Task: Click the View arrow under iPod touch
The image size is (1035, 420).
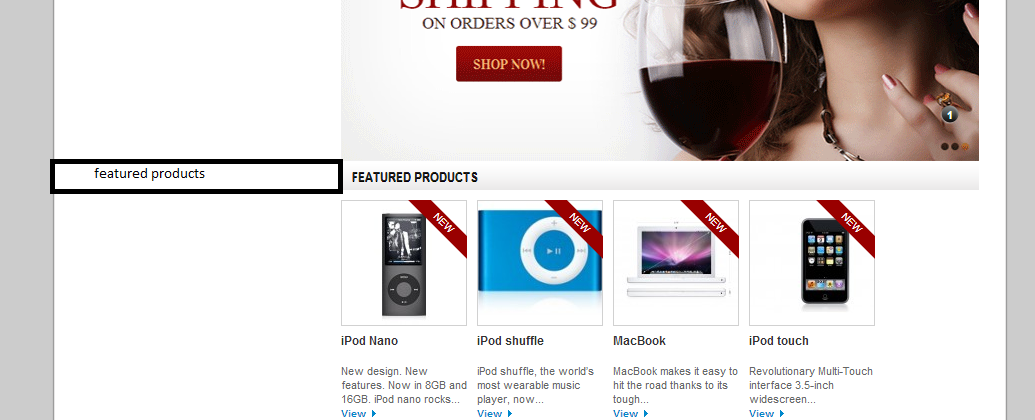Action: 782,413
